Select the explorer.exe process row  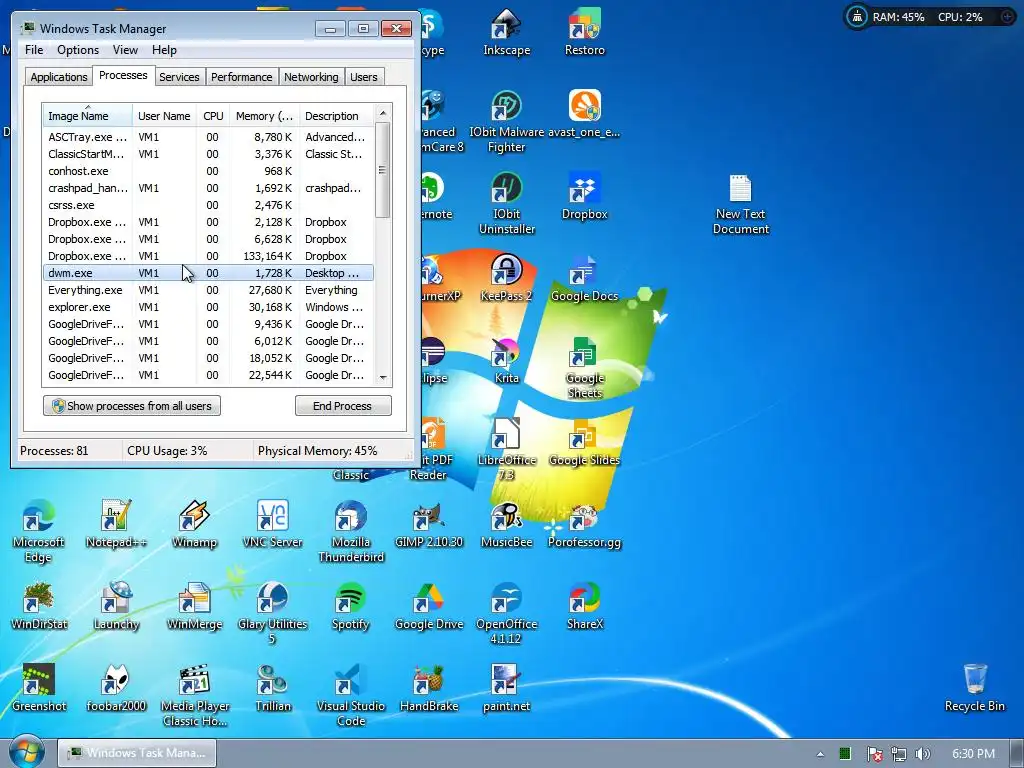[208, 307]
